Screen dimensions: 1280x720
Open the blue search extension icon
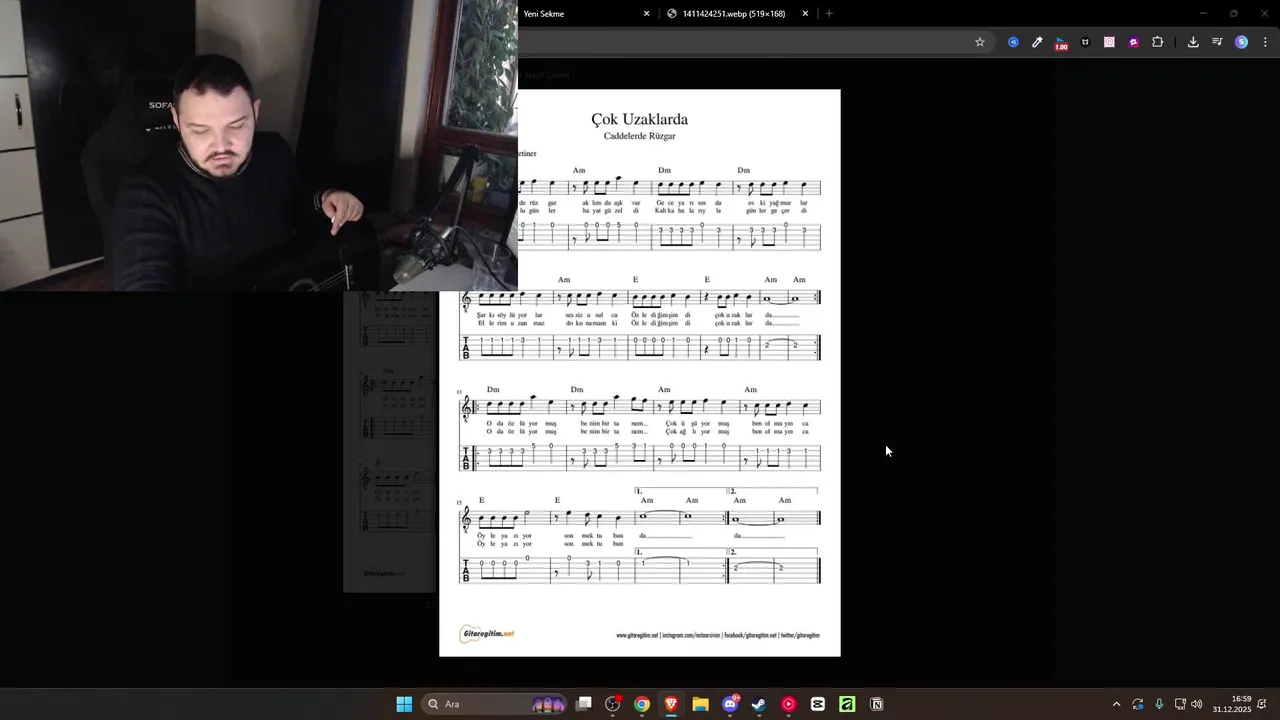1013,42
